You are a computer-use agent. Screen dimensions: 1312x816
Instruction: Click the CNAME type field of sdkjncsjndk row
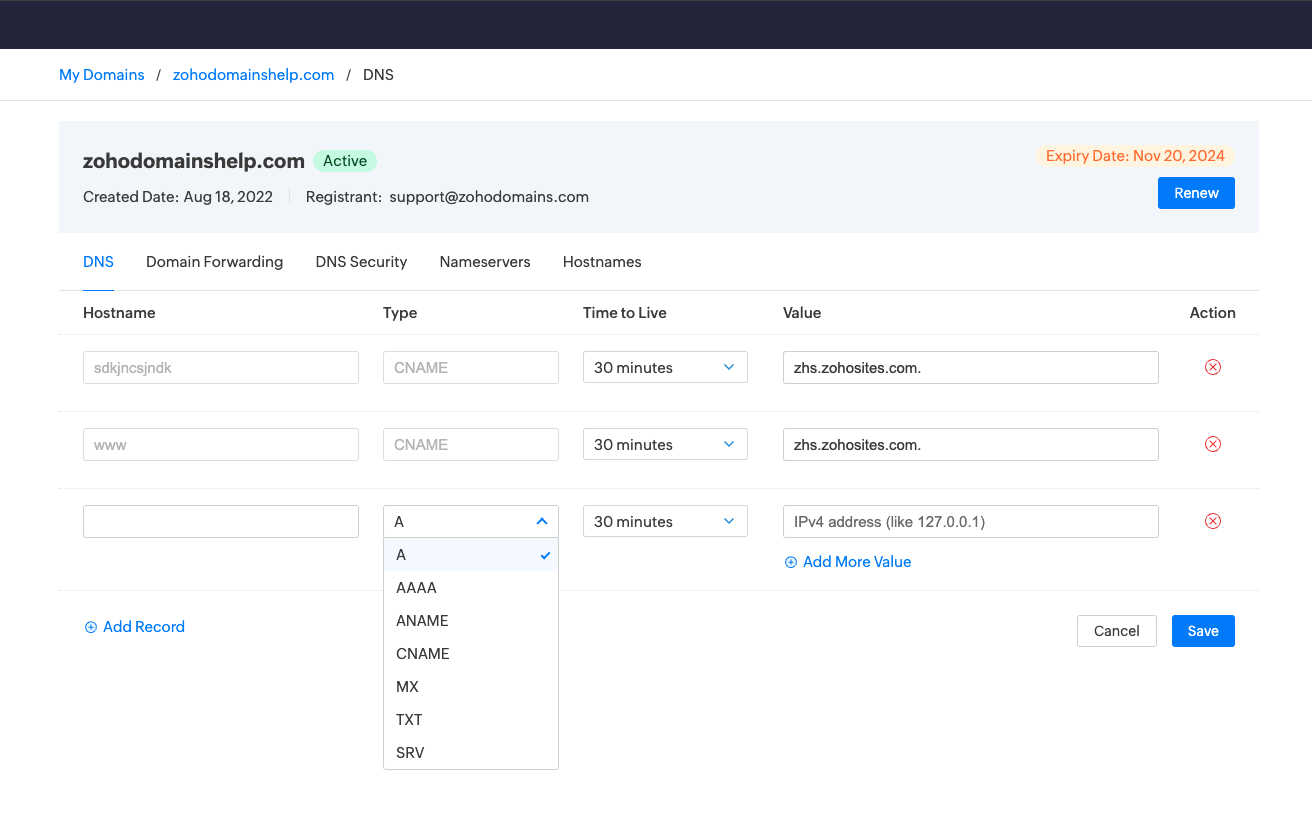tap(471, 367)
